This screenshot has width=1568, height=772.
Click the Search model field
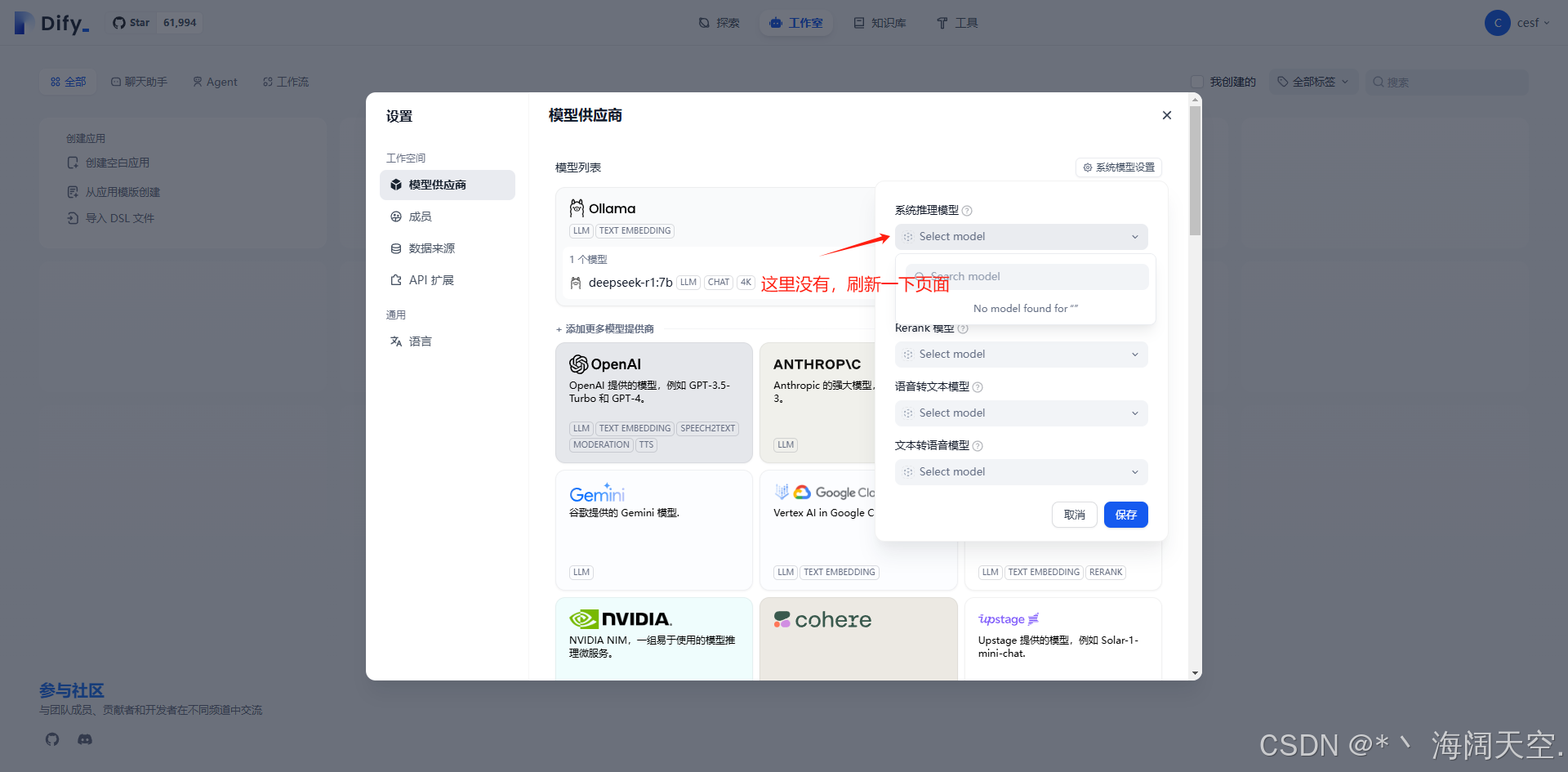pyautogui.click(x=1027, y=277)
